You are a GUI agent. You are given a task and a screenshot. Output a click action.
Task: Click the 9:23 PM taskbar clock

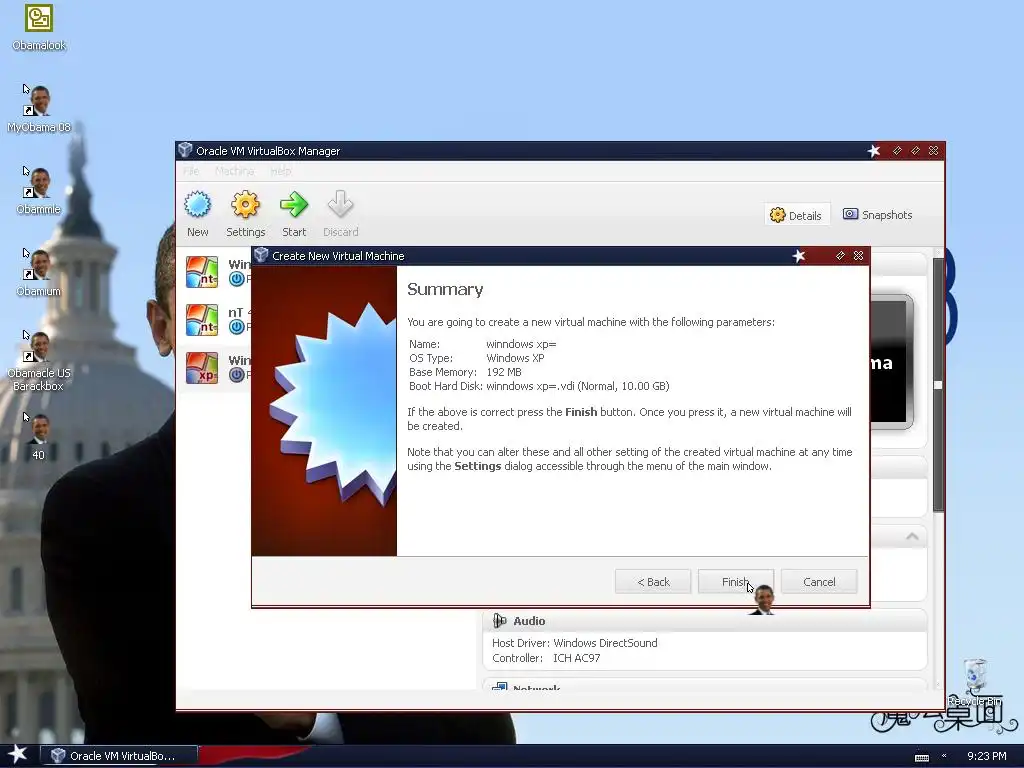point(986,756)
